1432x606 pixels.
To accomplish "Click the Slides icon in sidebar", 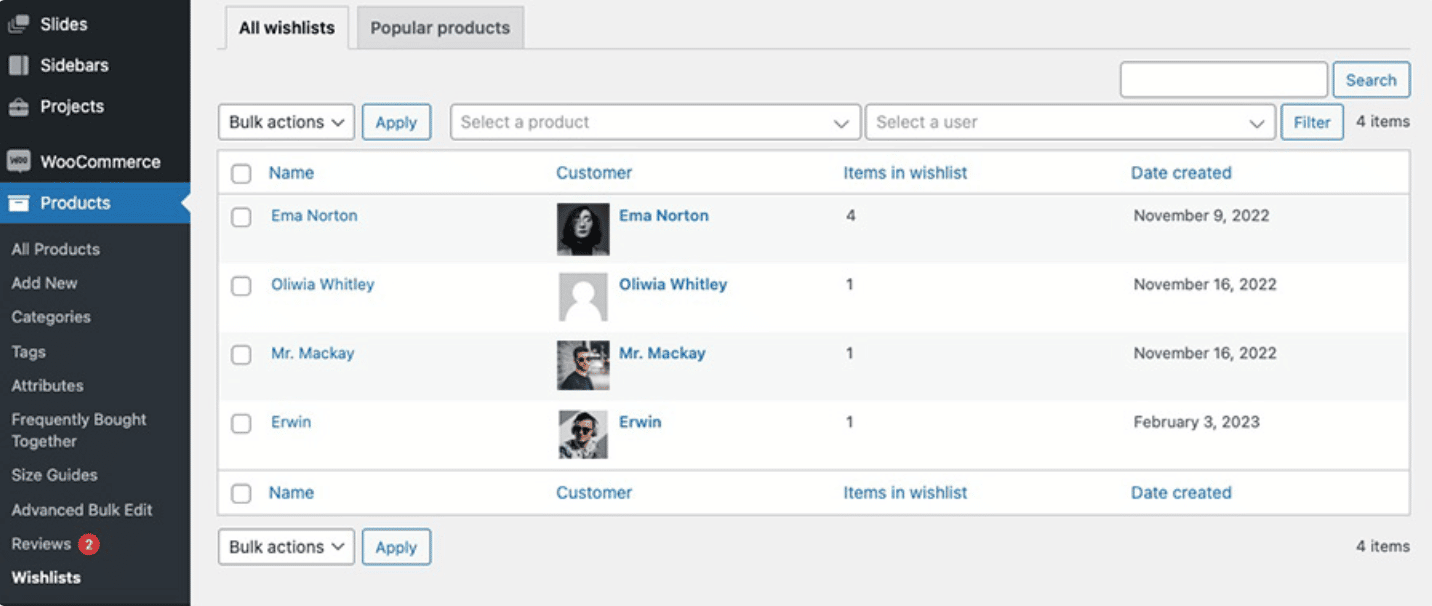I will click(18, 24).
